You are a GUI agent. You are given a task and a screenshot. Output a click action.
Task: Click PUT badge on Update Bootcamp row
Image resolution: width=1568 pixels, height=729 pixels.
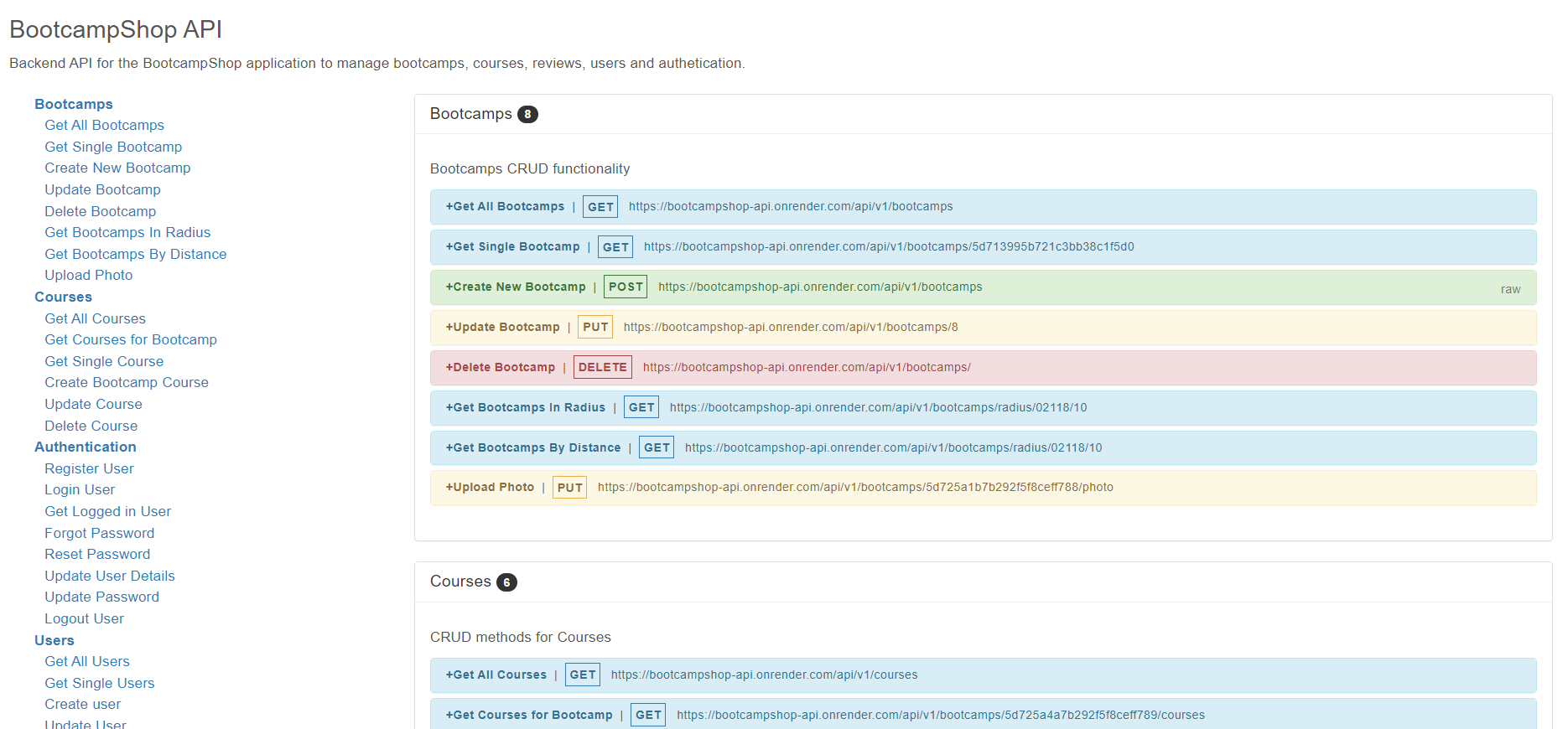click(x=595, y=327)
